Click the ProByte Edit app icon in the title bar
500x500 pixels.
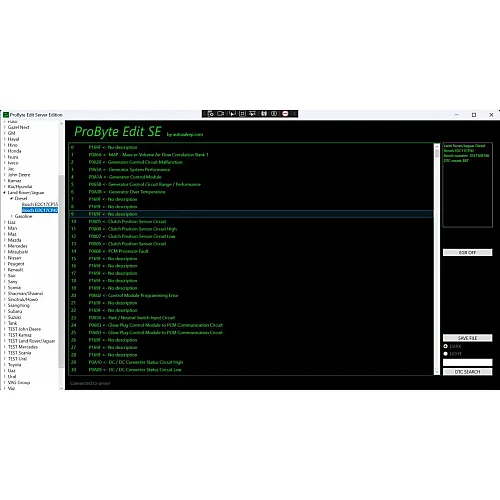click(x=6, y=115)
